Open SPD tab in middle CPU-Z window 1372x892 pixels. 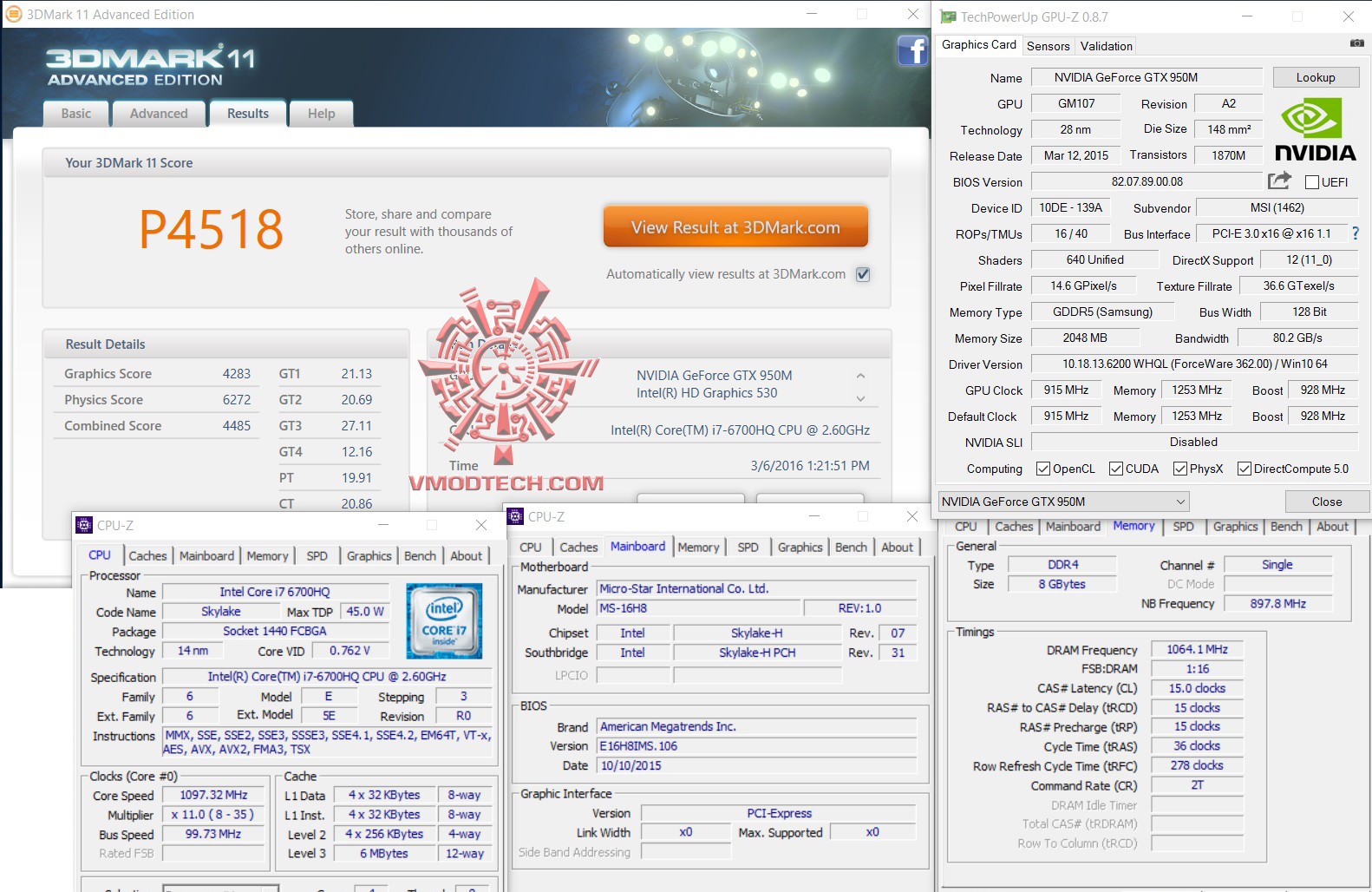[x=748, y=548]
